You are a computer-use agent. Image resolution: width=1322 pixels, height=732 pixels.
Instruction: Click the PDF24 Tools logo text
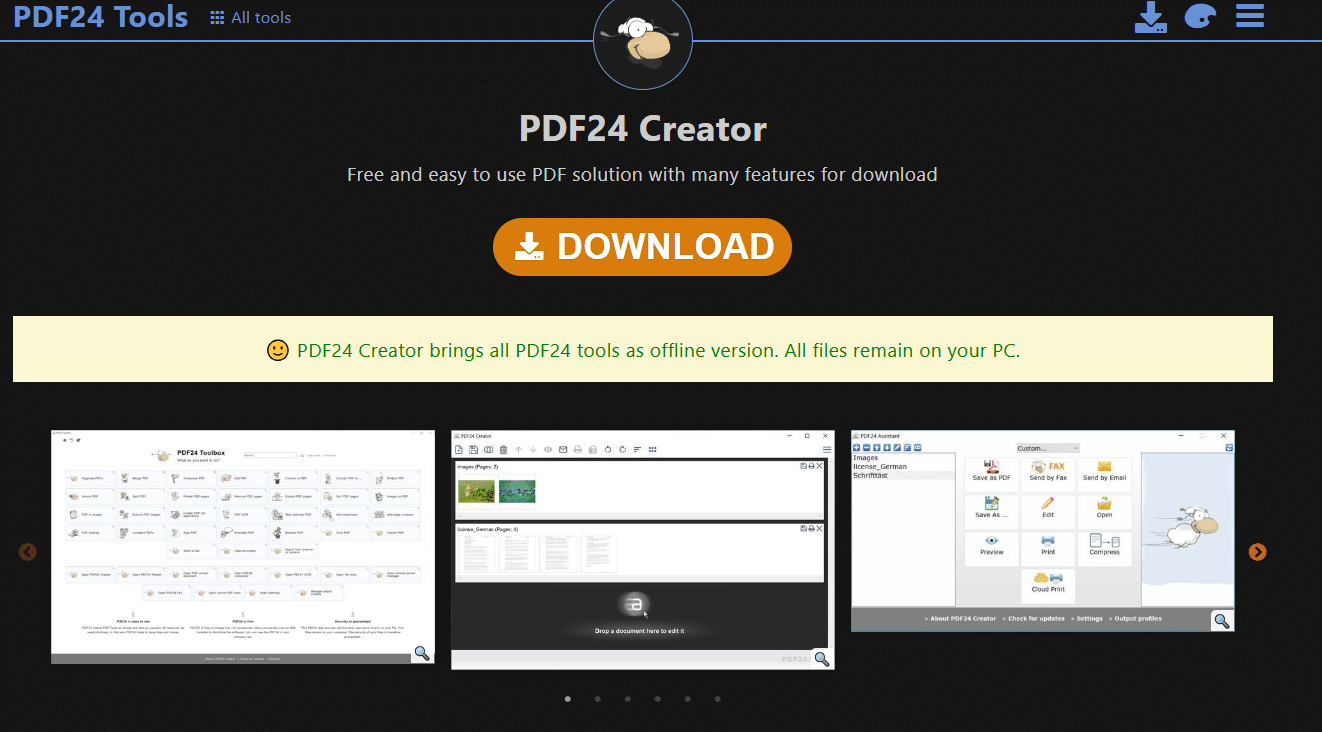pos(100,17)
